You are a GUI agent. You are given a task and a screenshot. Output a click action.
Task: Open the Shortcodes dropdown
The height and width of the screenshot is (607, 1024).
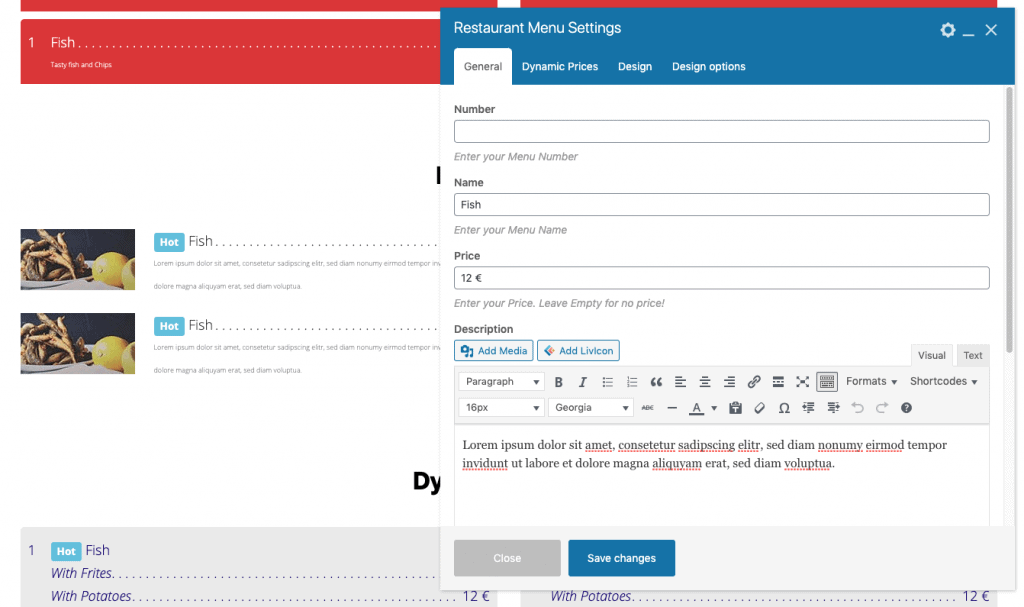click(938, 381)
